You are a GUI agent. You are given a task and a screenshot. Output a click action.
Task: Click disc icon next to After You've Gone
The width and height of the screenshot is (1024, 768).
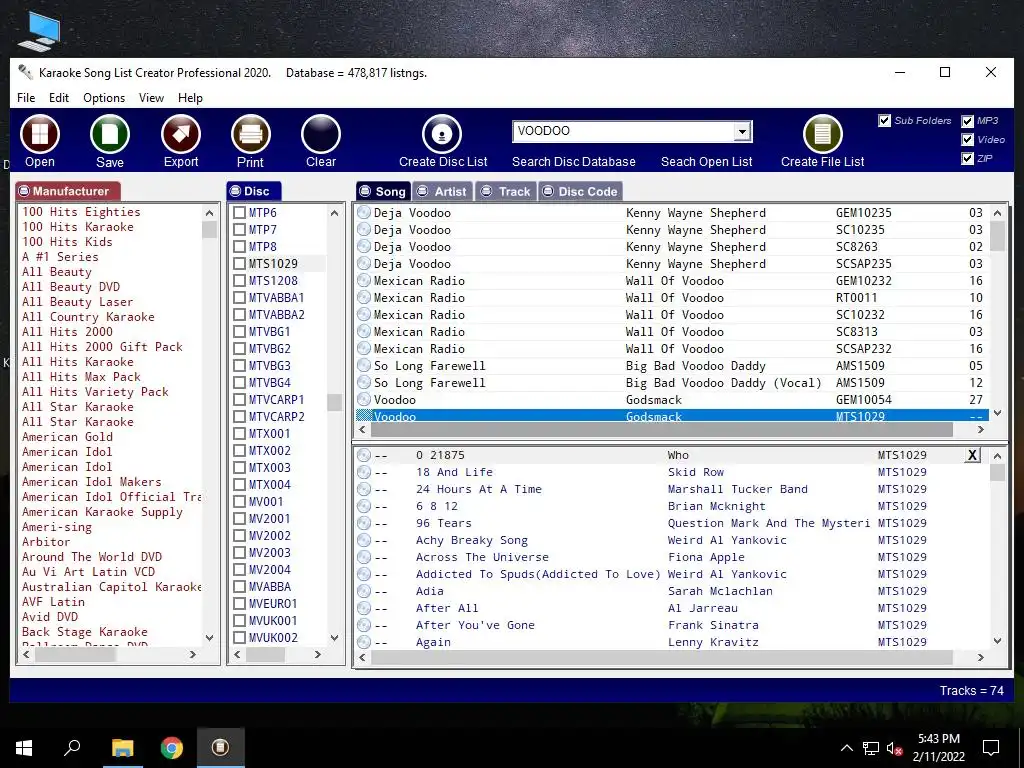pyautogui.click(x=364, y=625)
